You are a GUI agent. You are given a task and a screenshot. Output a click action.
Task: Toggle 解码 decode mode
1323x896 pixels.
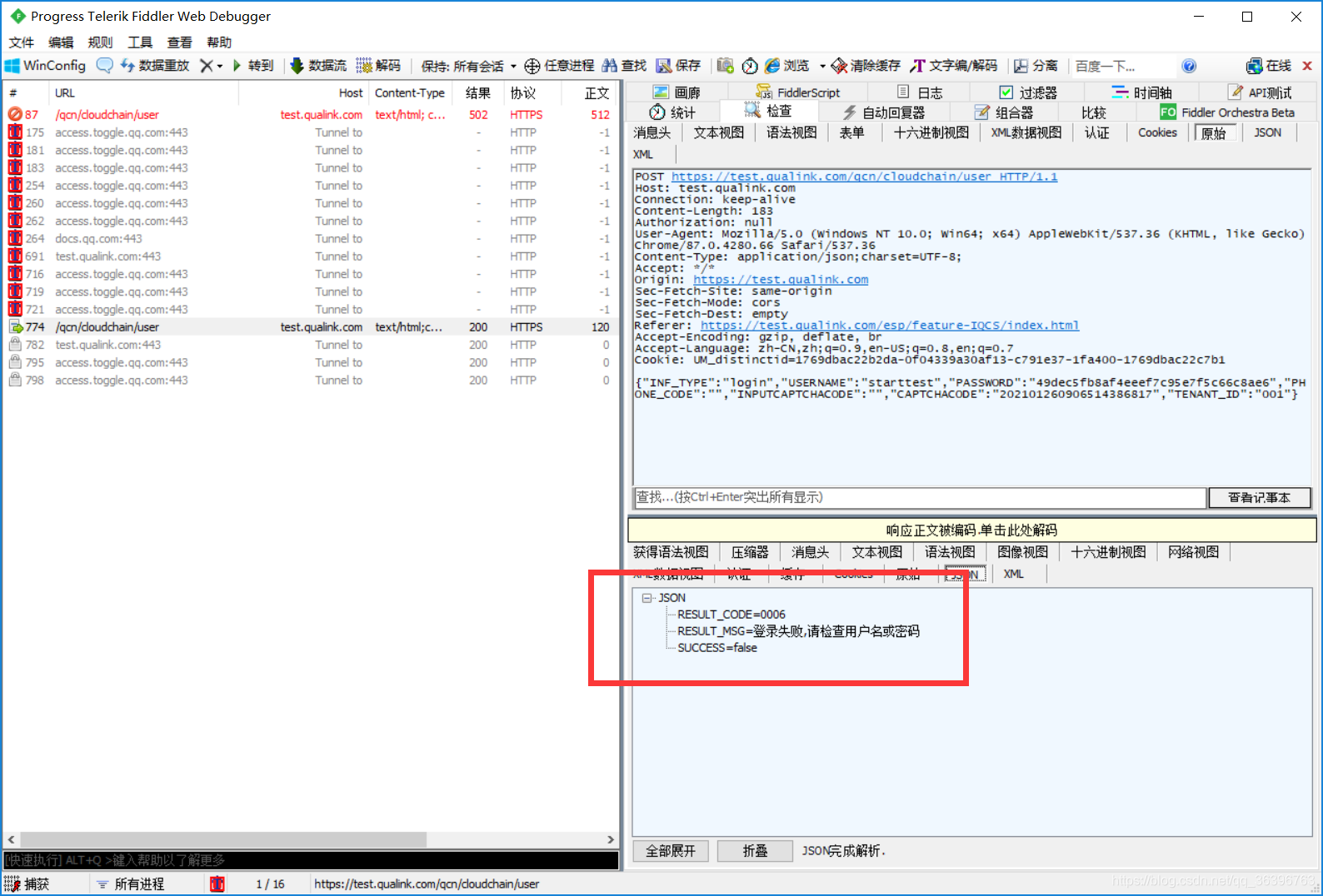[x=378, y=66]
